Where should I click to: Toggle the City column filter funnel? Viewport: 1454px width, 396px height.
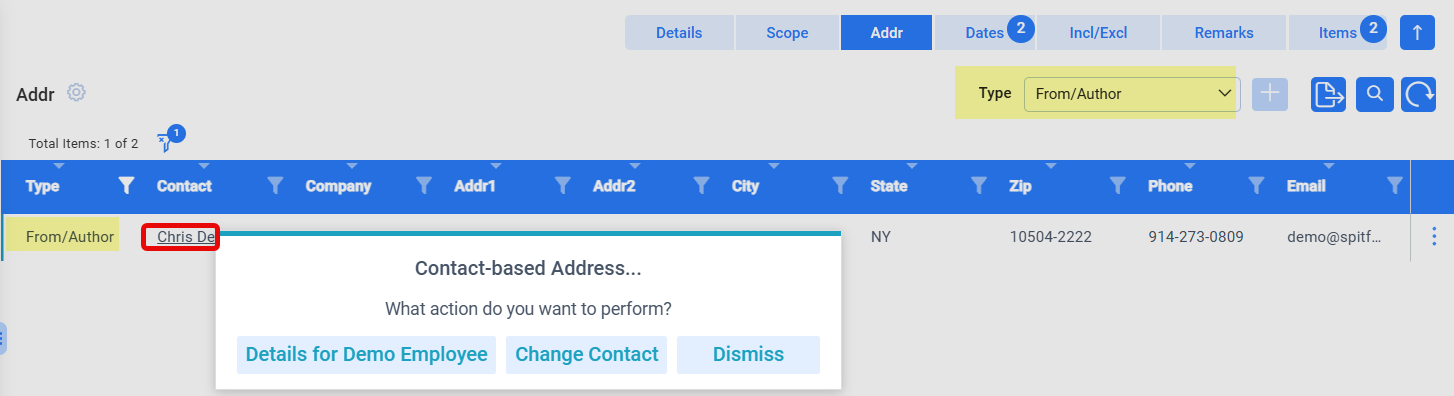(840, 185)
